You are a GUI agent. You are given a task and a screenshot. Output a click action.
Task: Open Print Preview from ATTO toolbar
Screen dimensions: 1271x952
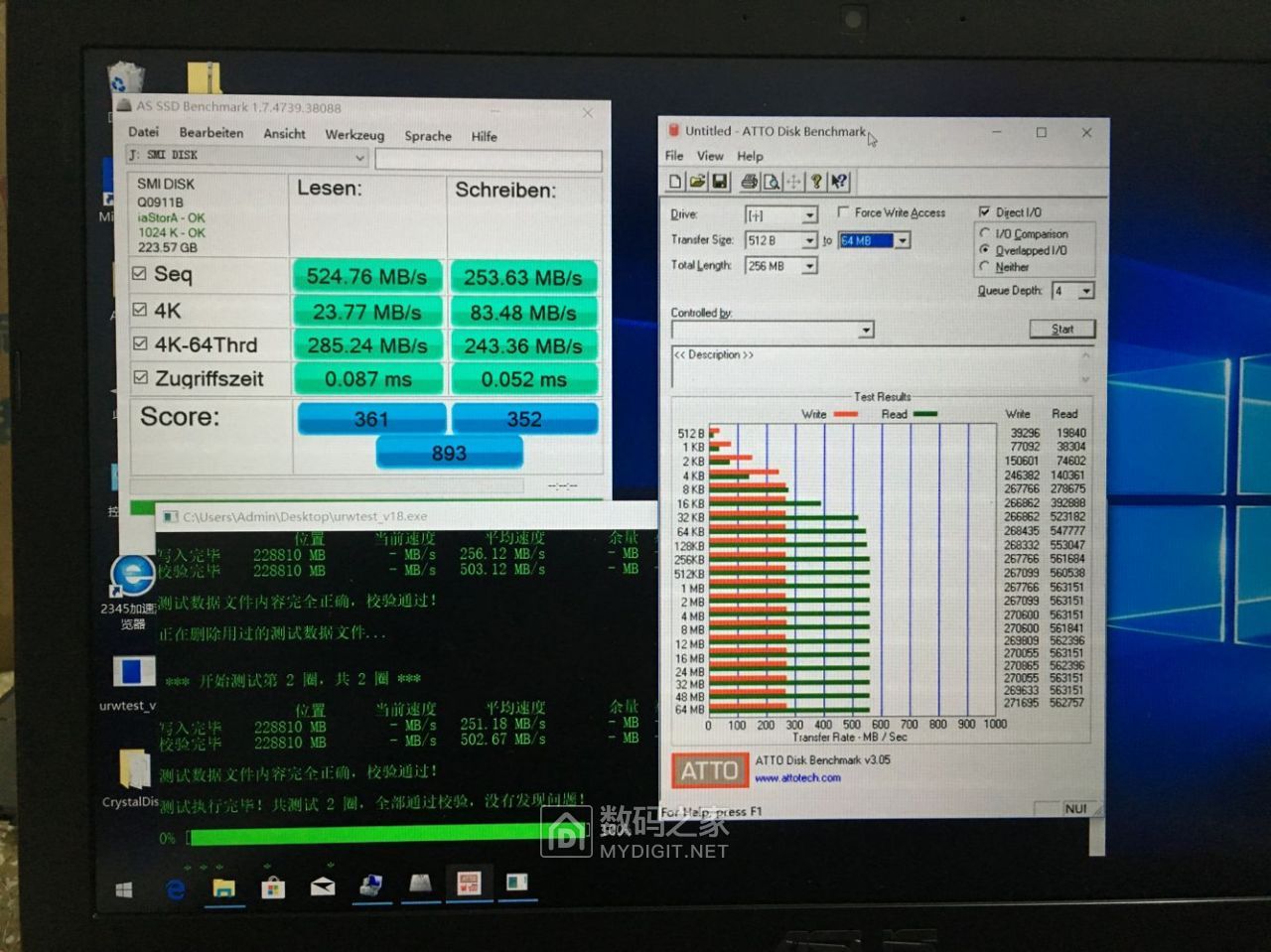772,182
